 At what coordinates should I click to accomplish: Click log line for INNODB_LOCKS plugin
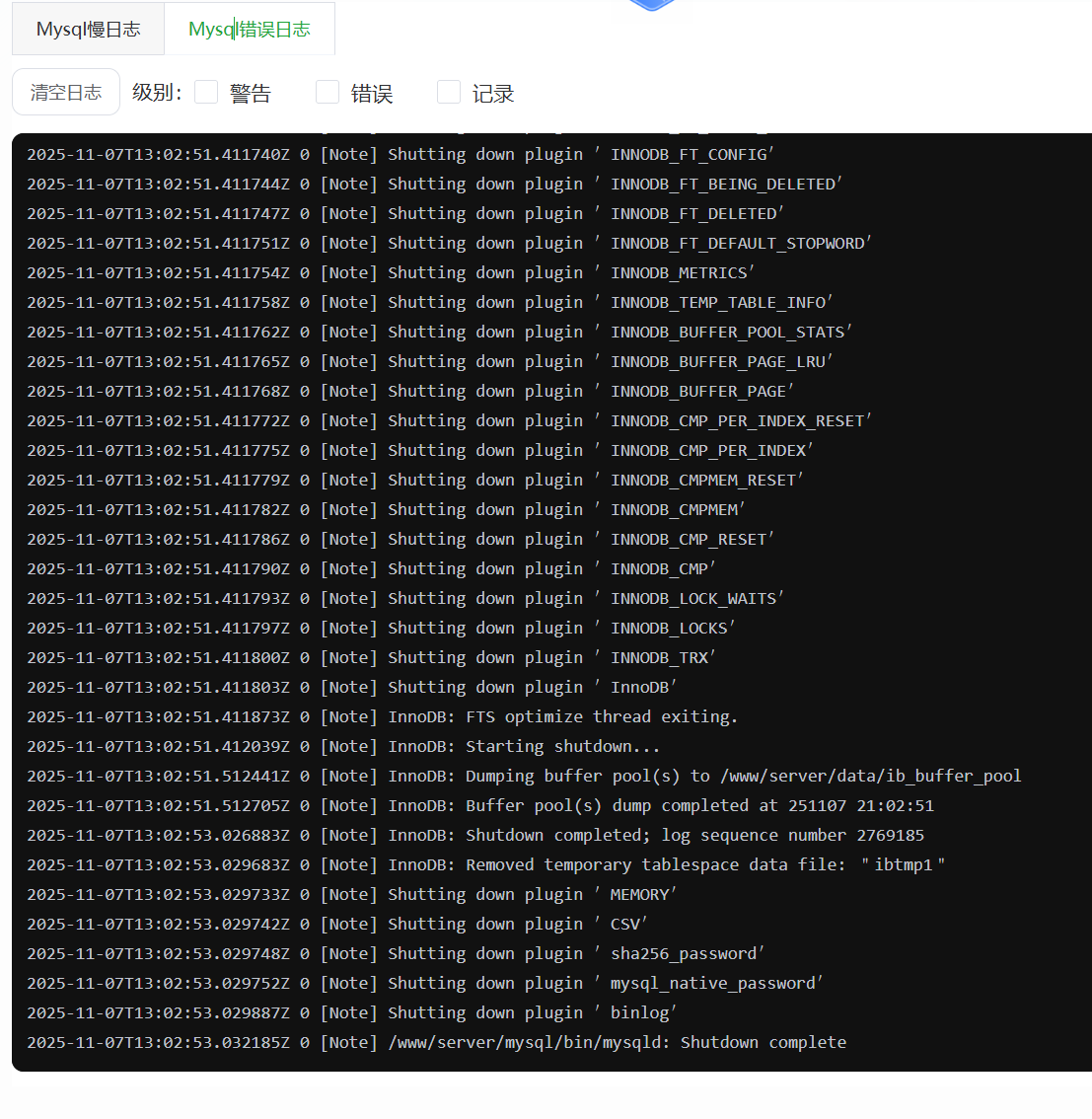coord(381,629)
